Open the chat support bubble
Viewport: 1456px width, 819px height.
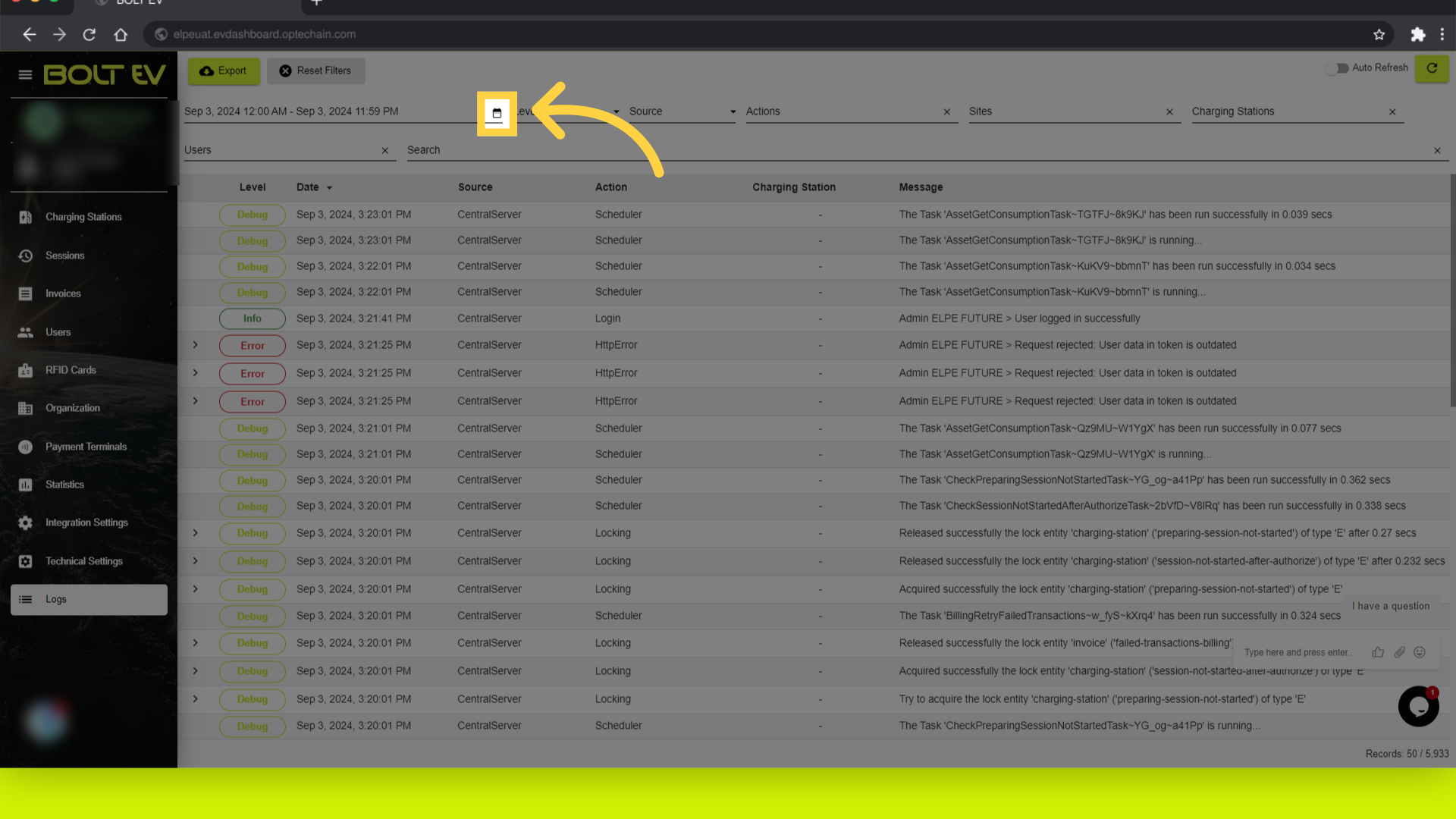tap(1418, 706)
